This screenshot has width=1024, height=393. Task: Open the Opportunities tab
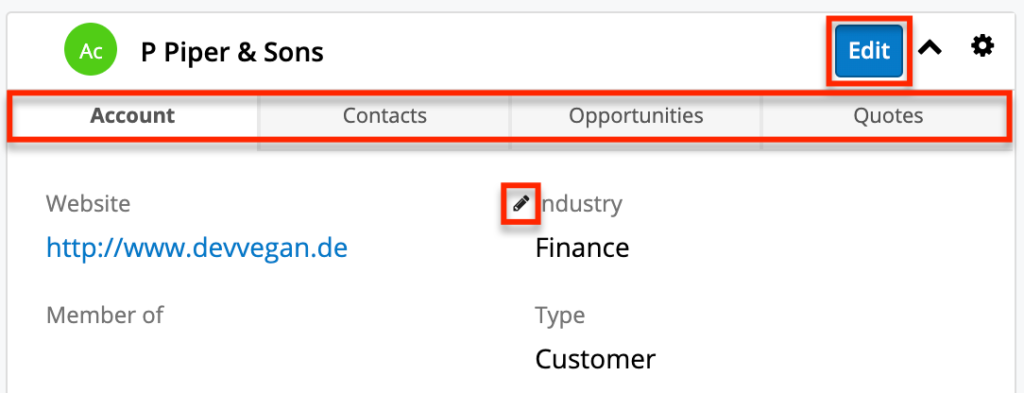[x=636, y=116]
